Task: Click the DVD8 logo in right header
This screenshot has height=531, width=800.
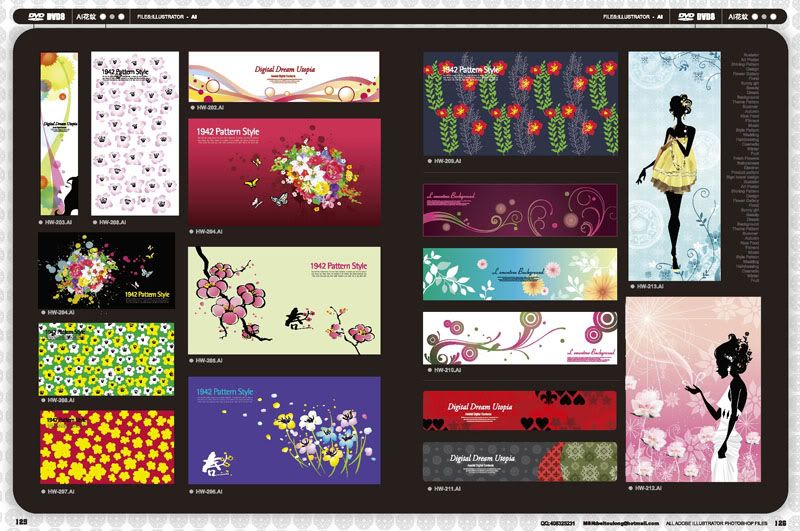Action: pyautogui.click(x=696, y=16)
